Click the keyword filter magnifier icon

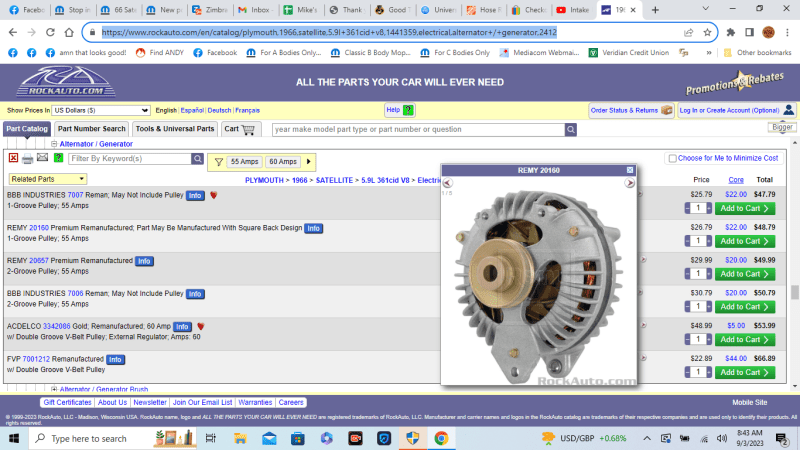(197, 159)
